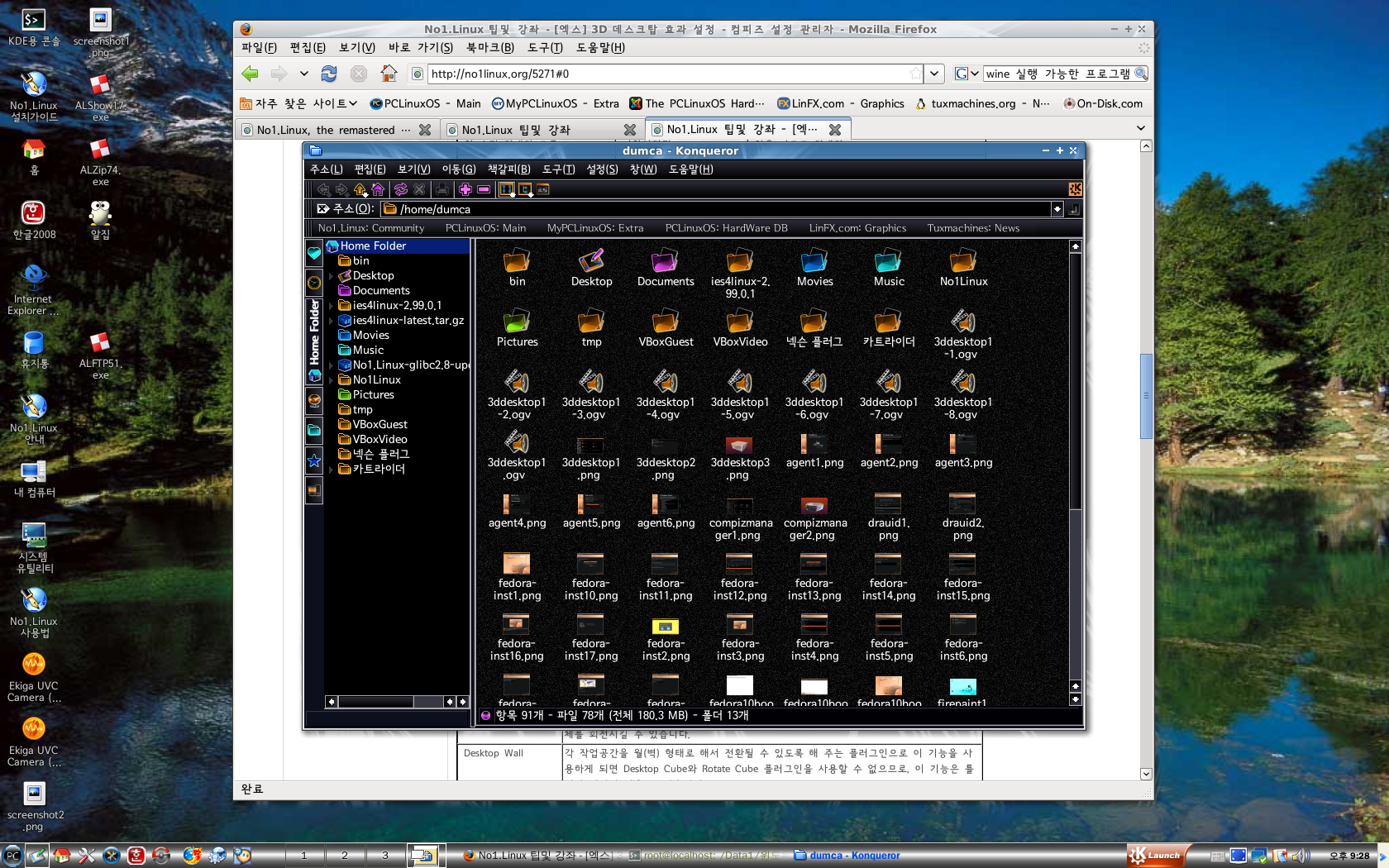Open the Documents folder icon in file view

click(666, 269)
